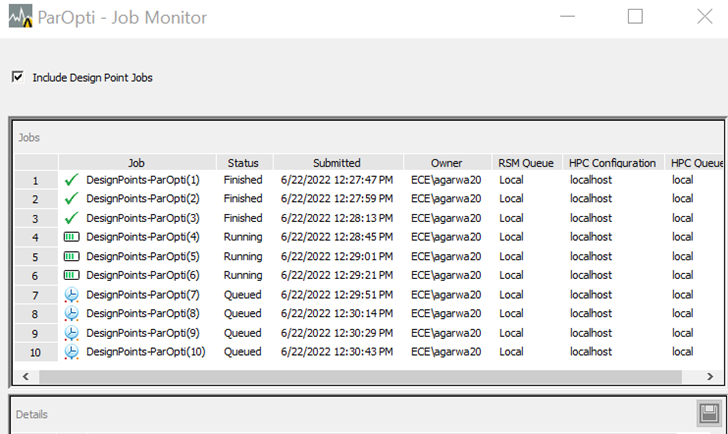The width and height of the screenshot is (728, 434).
Task: Click the left arrow of horizontal scrollbar
Action: (26, 376)
